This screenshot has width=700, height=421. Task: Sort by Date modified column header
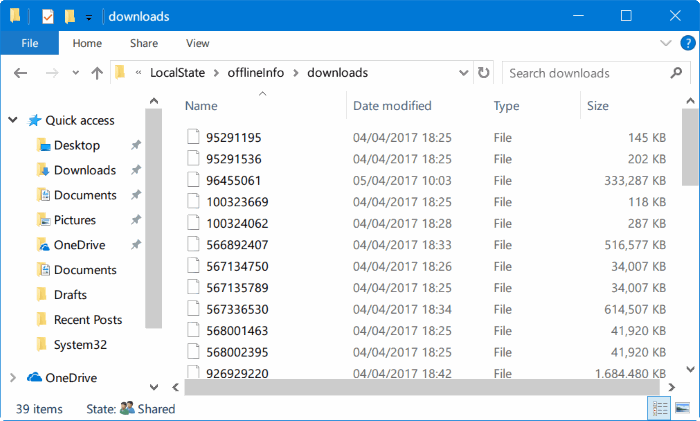click(x=392, y=105)
